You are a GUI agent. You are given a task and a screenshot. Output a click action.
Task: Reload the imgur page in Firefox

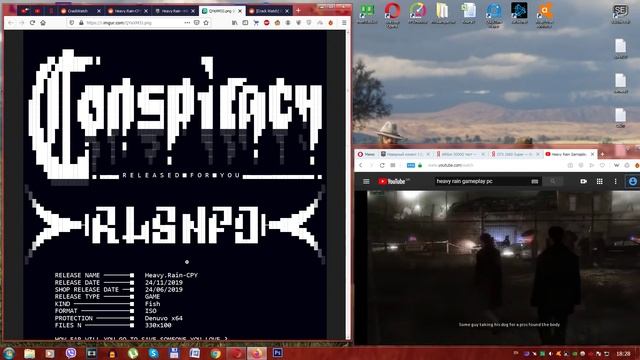tap(32, 23)
